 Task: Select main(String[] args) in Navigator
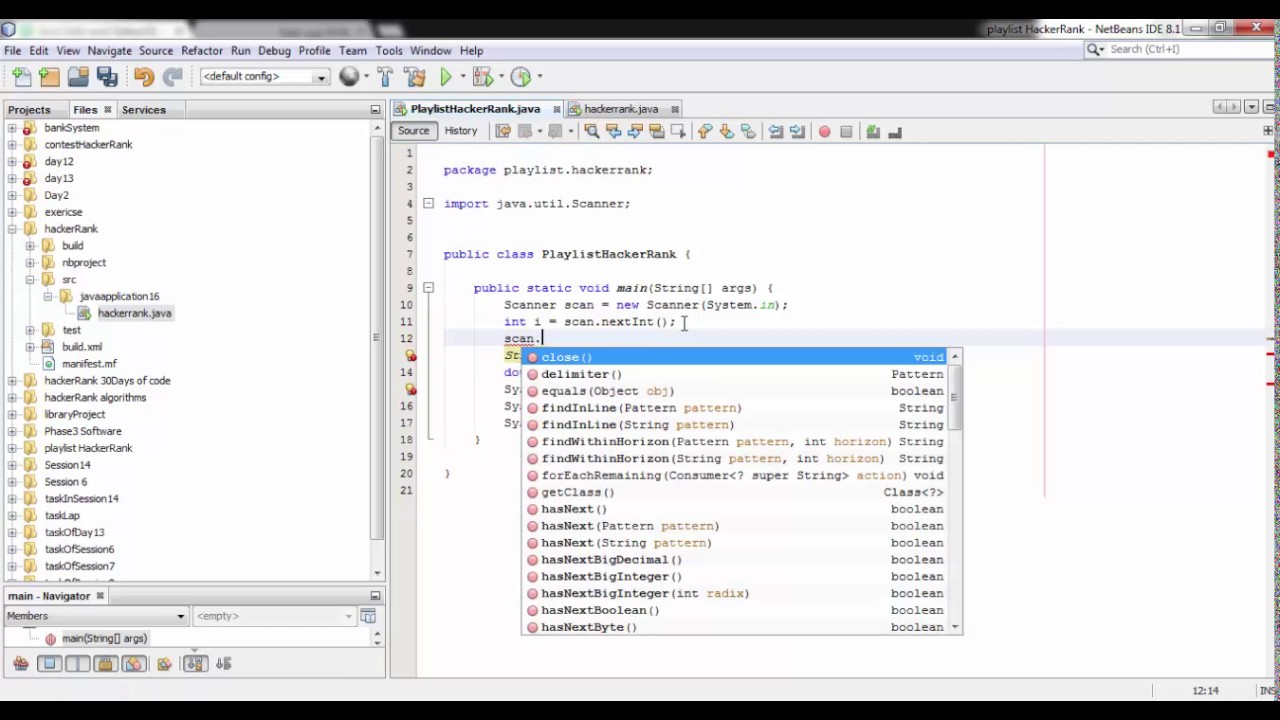click(x=104, y=638)
